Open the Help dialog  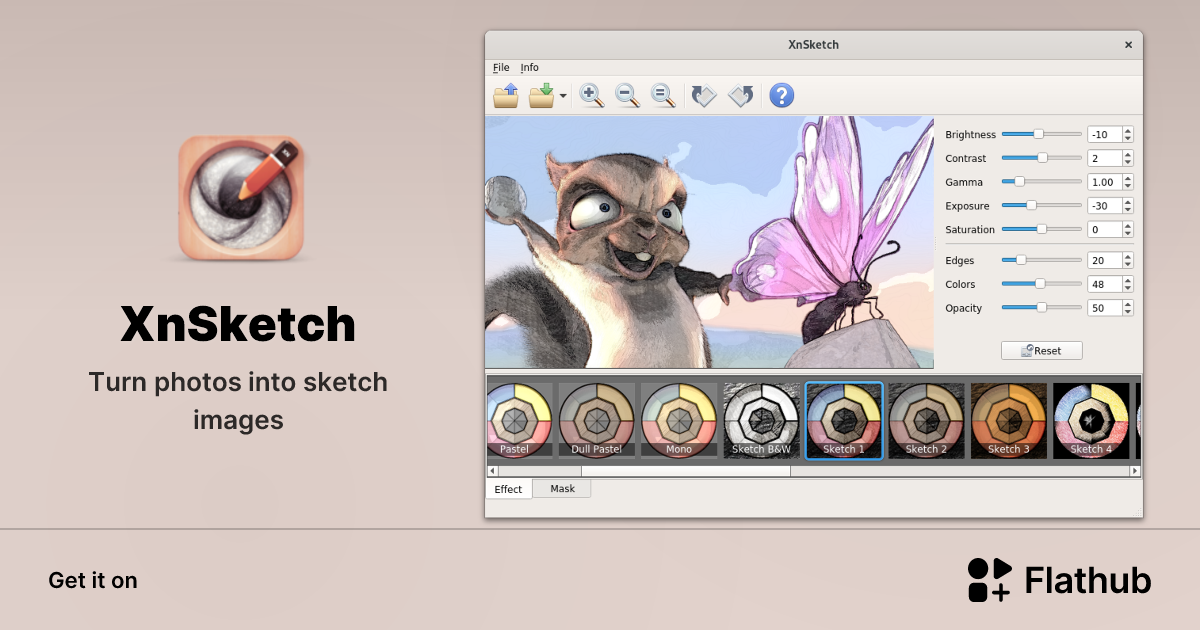pyautogui.click(x=781, y=95)
